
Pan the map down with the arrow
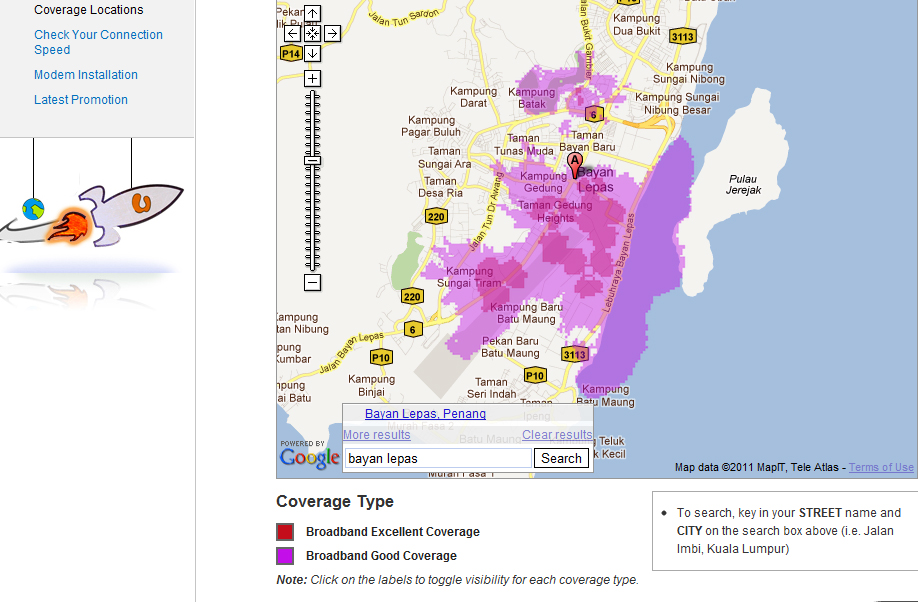(313, 53)
